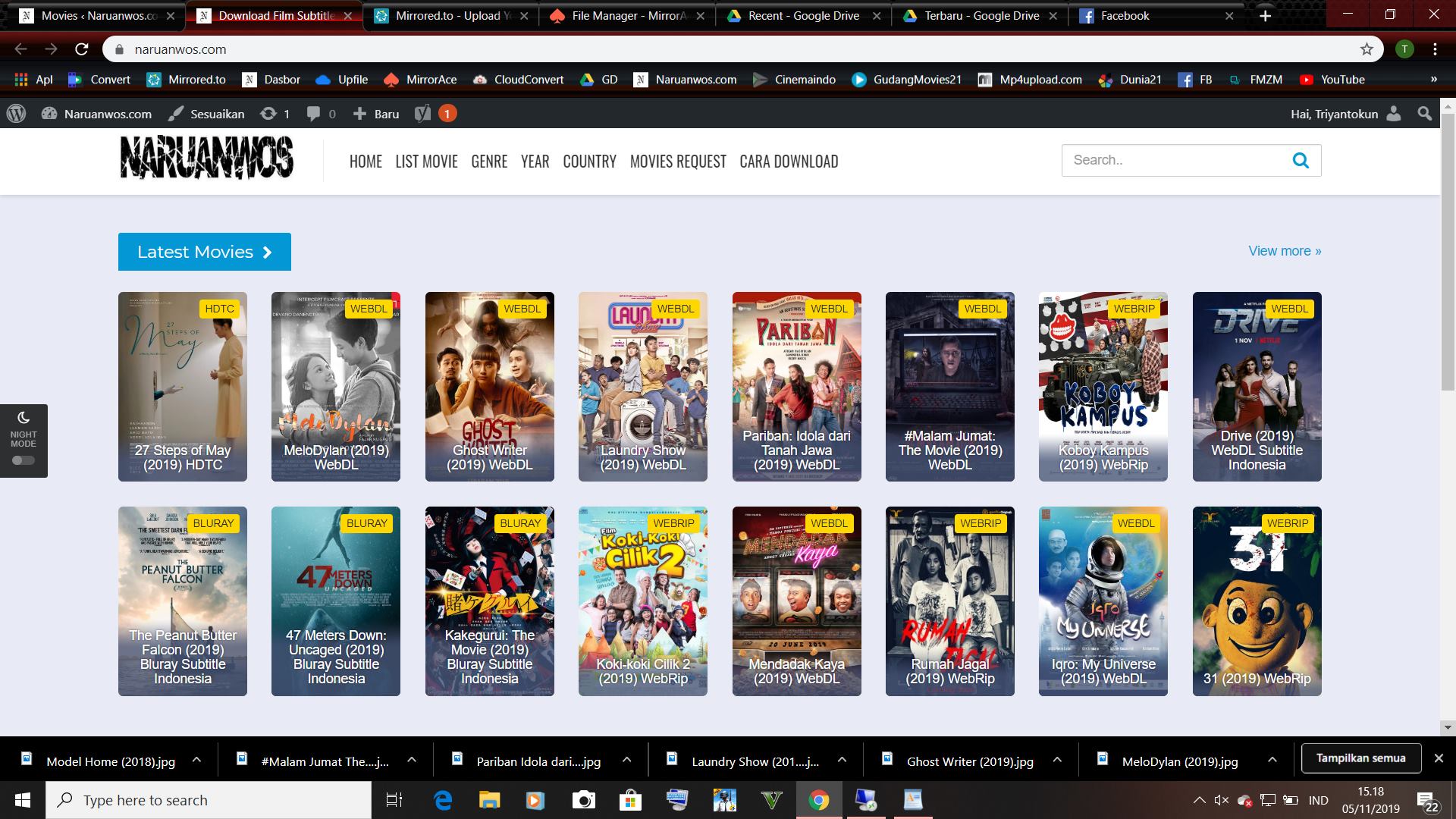This screenshot has width=1456, height=819.
Task: Open the WordPress logo admin menu
Action: coord(16,114)
